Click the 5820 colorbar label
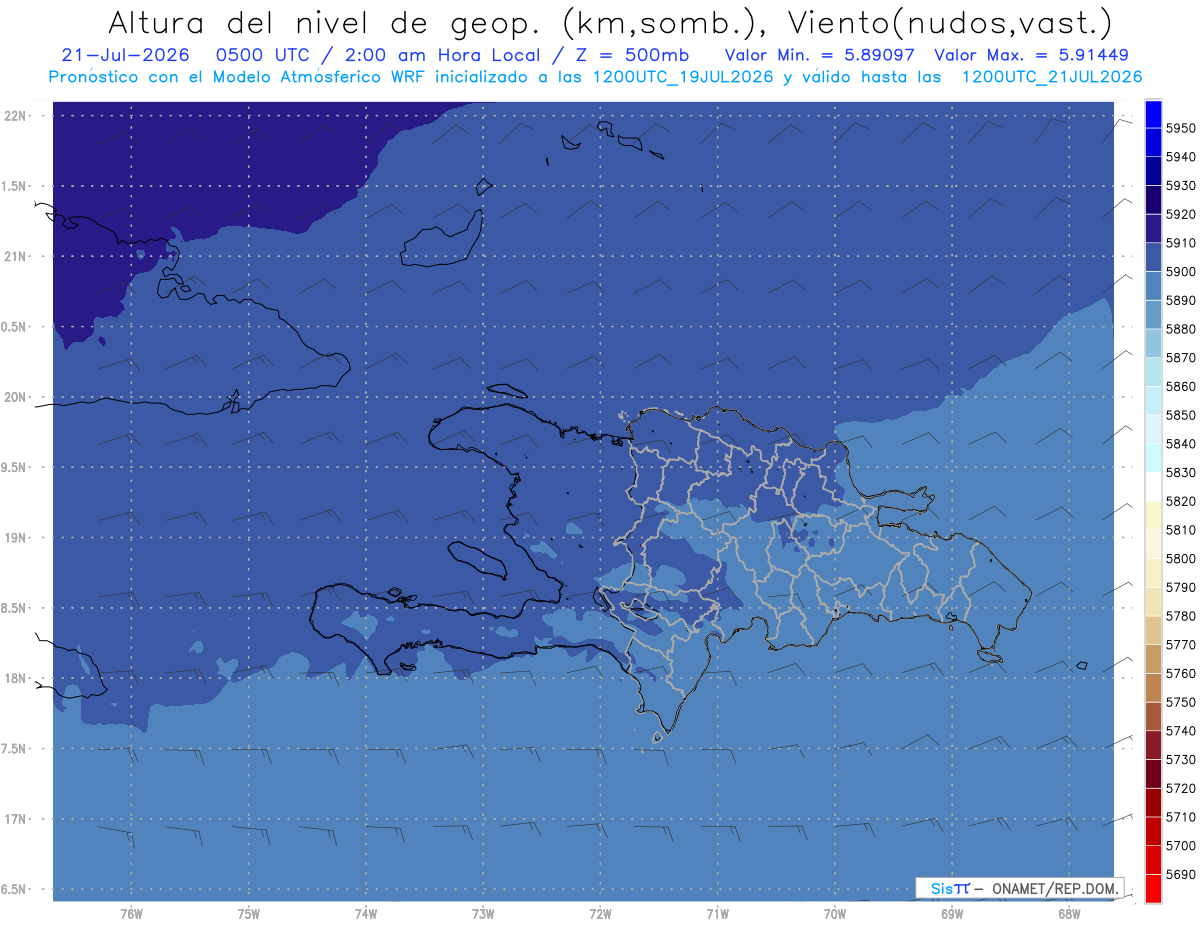Screen dimensions: 1200x927 tap(1180, 501)
